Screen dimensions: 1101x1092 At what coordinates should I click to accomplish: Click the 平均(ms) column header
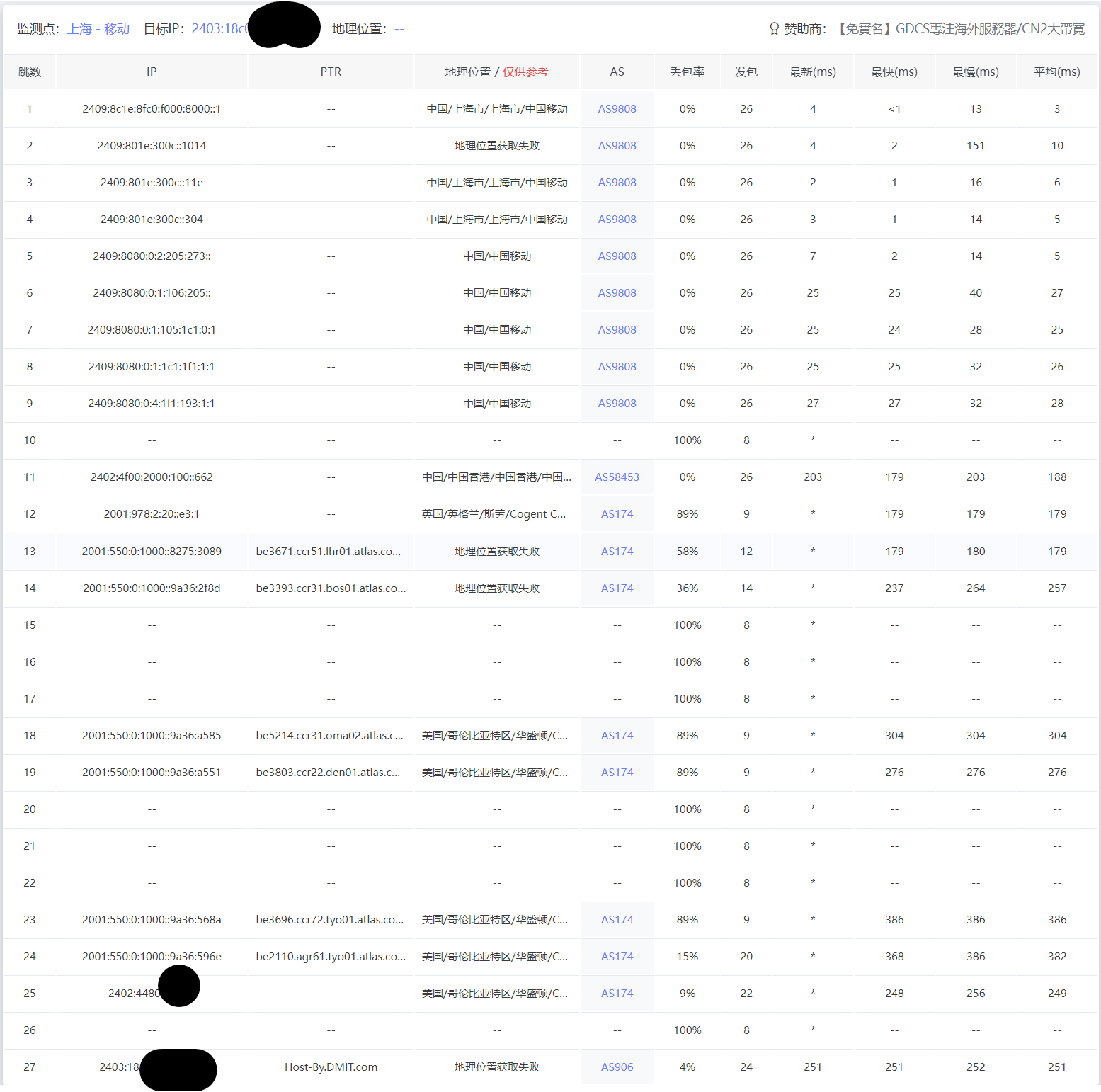1057,72
